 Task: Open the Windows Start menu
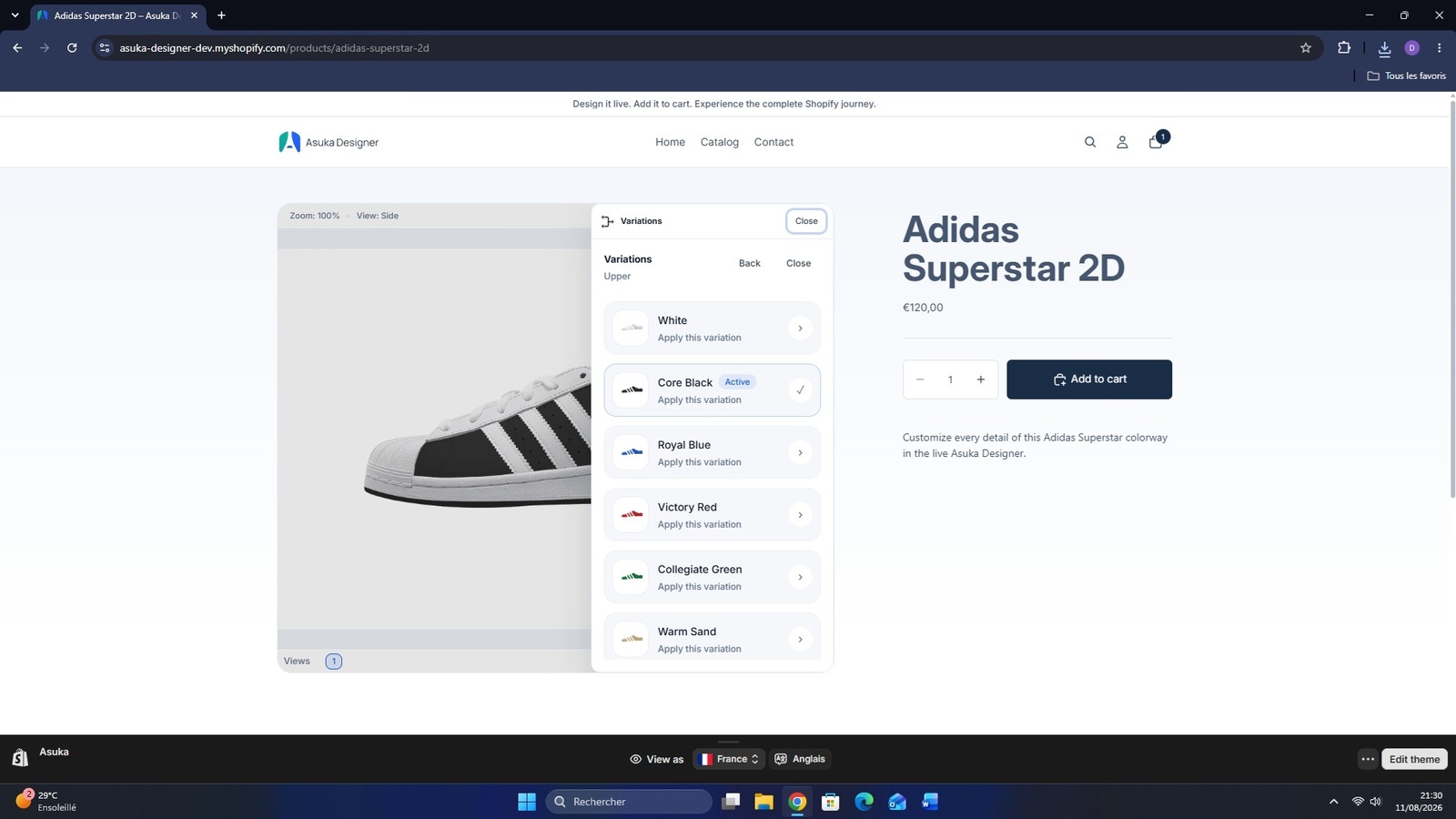pyautogui.click(x=527, y=802)
